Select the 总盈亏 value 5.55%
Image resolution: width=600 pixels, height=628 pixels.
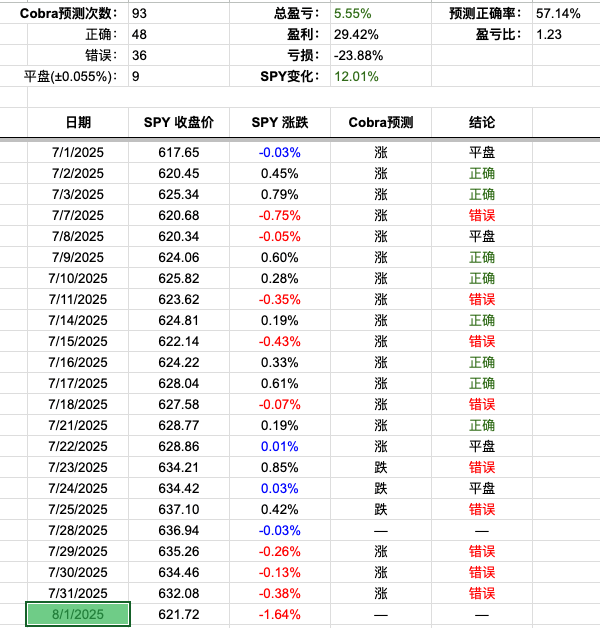(x=352, y=14)
